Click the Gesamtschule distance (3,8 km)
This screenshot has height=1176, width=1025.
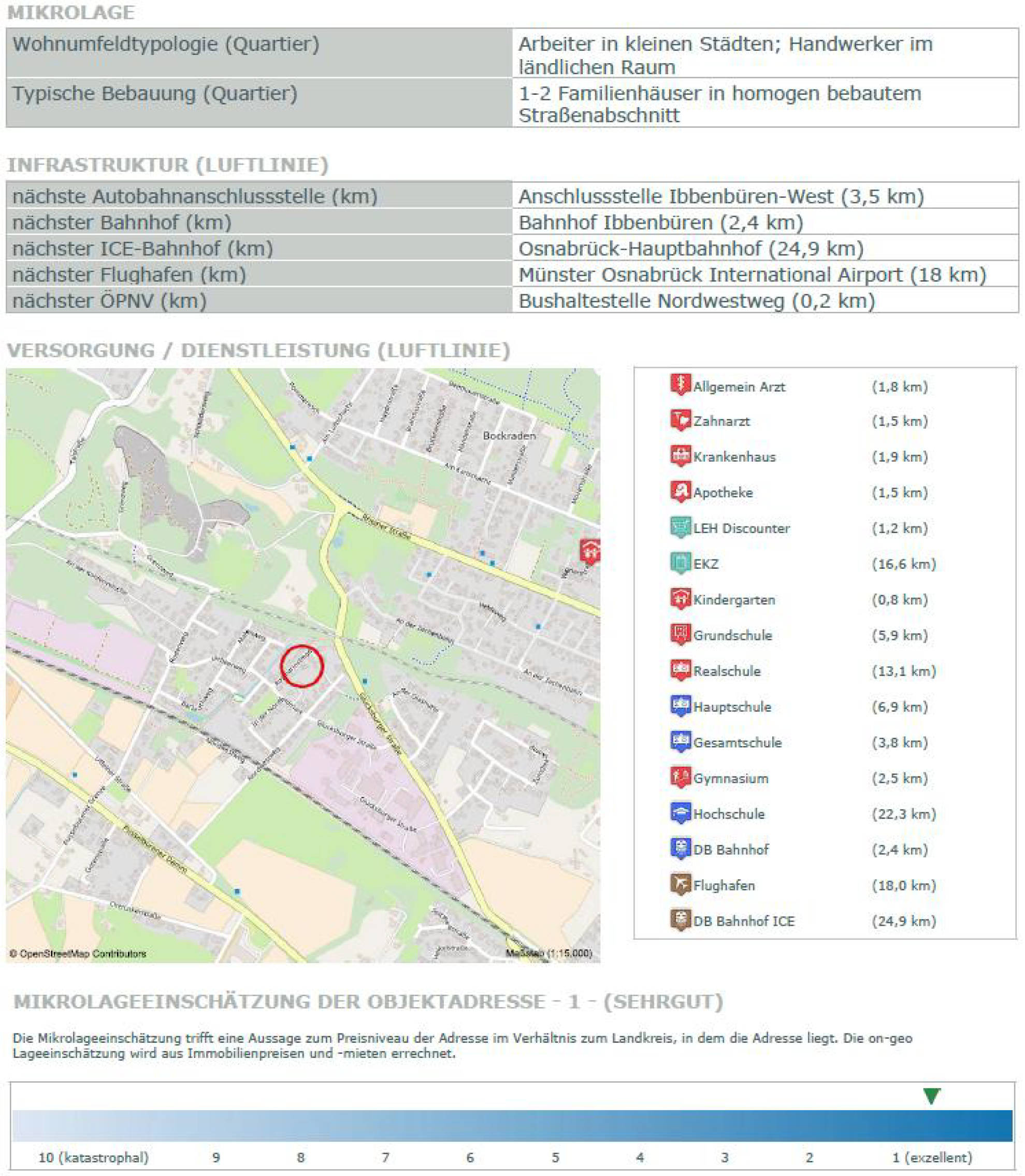coord(900,742)
